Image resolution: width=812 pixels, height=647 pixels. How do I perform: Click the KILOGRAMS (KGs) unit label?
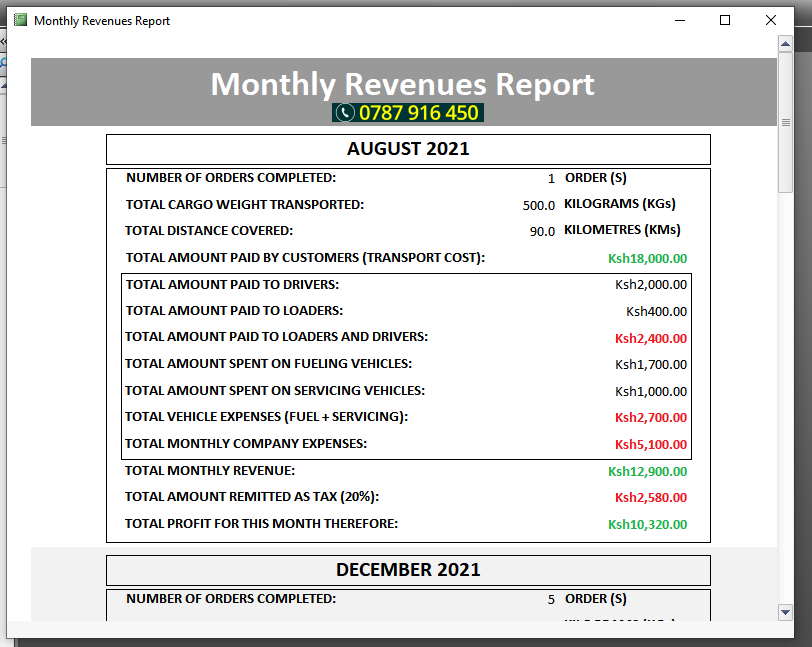(x=620, y=204)
